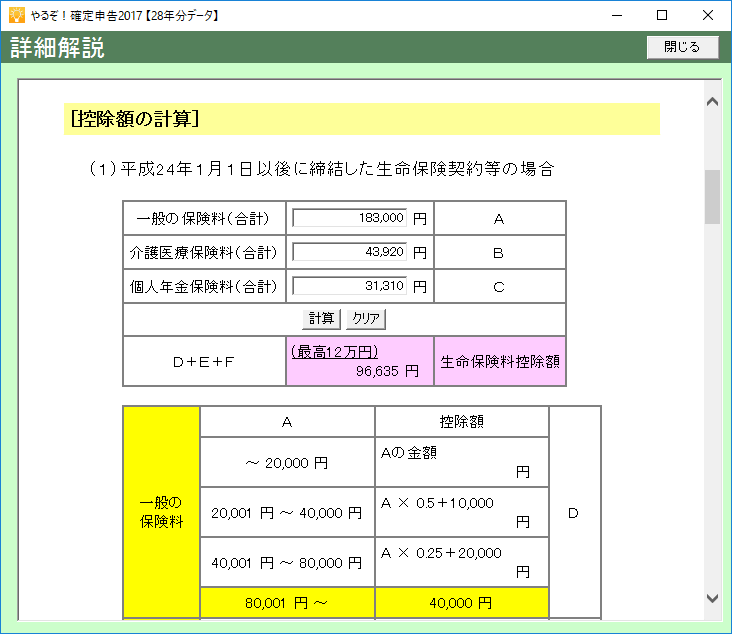Click the A × 0.5＋10,000 formula cell
The width and height of the screenshot is (732, 634).
pos(462,513)
